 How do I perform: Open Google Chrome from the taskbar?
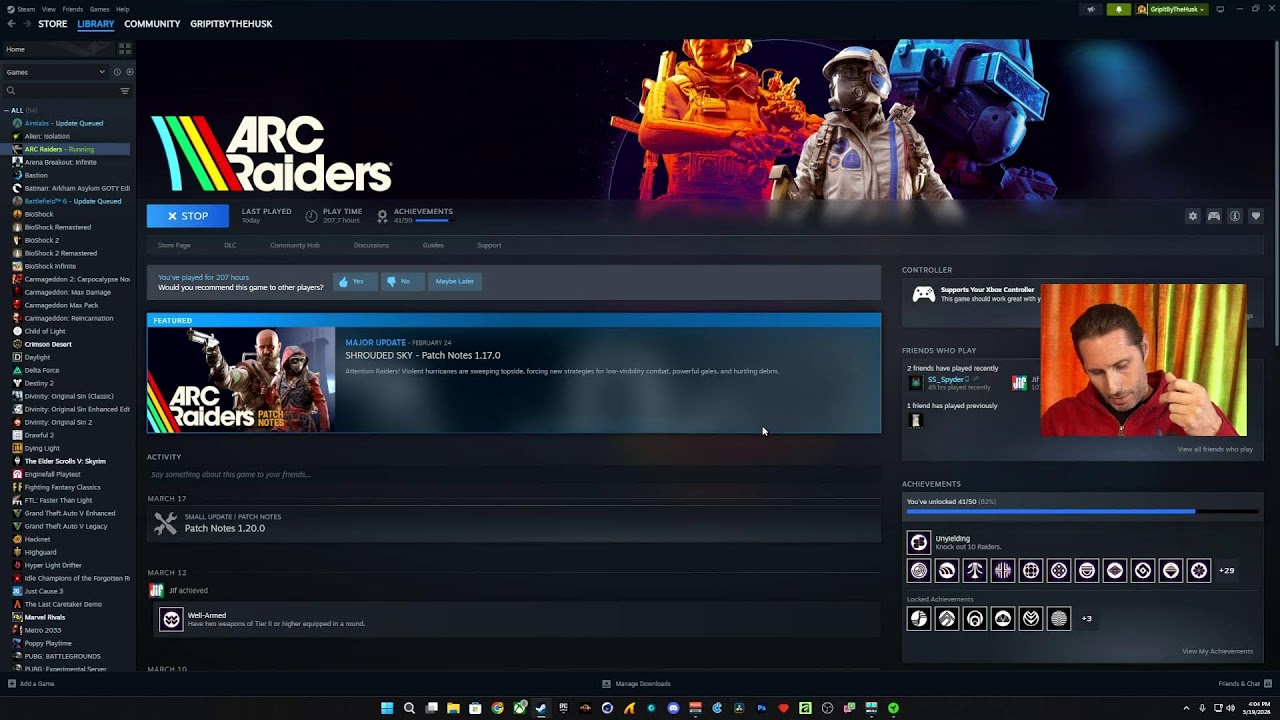[497, 708]
